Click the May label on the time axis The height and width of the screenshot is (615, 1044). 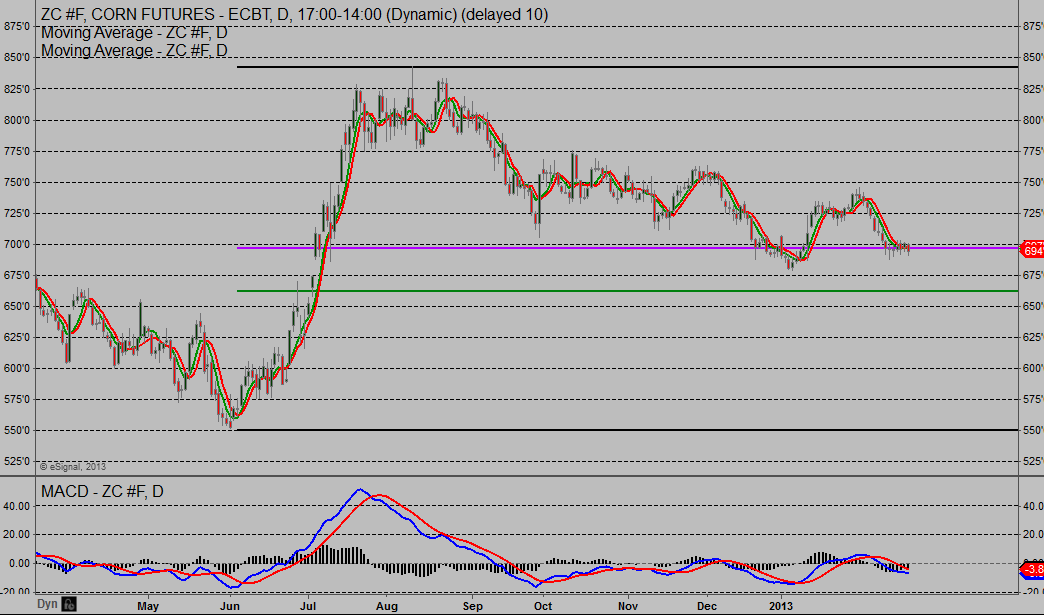(x=148, y=606)
